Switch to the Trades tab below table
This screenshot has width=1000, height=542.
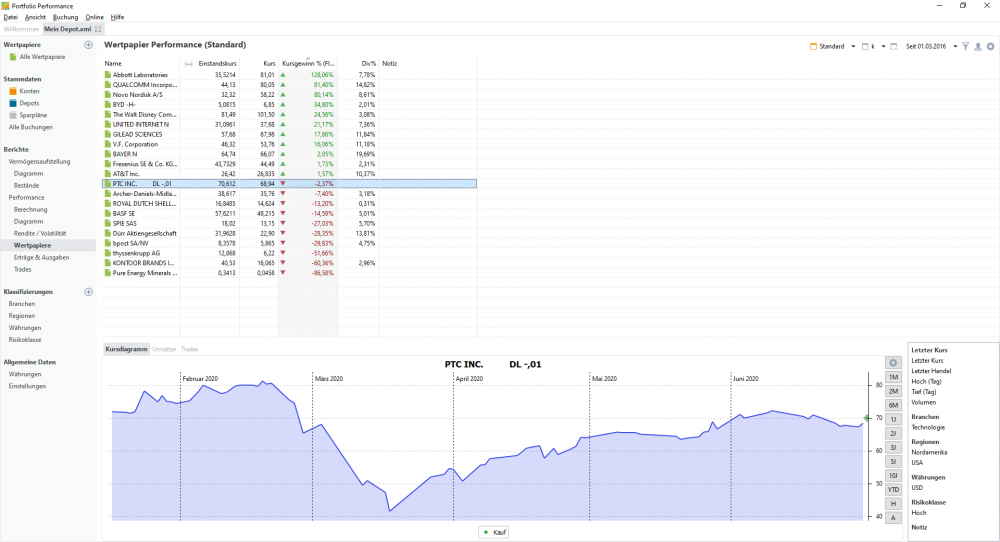coord(189,349)
